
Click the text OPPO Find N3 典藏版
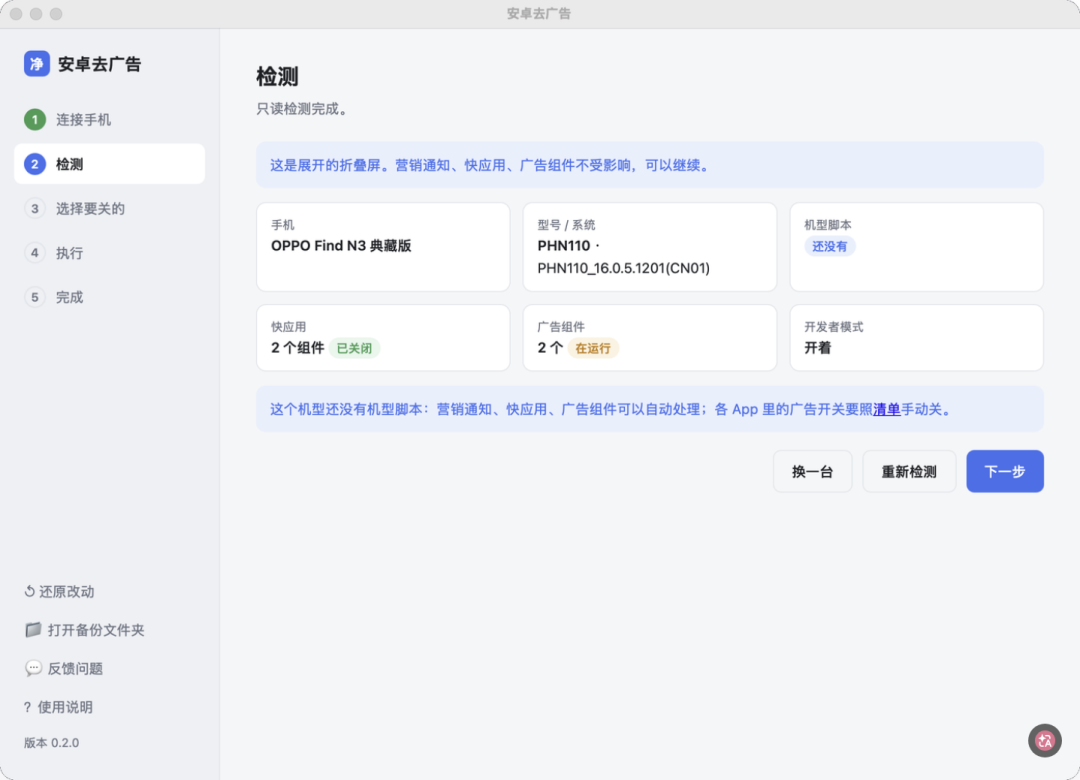click(x=341, y=245)
